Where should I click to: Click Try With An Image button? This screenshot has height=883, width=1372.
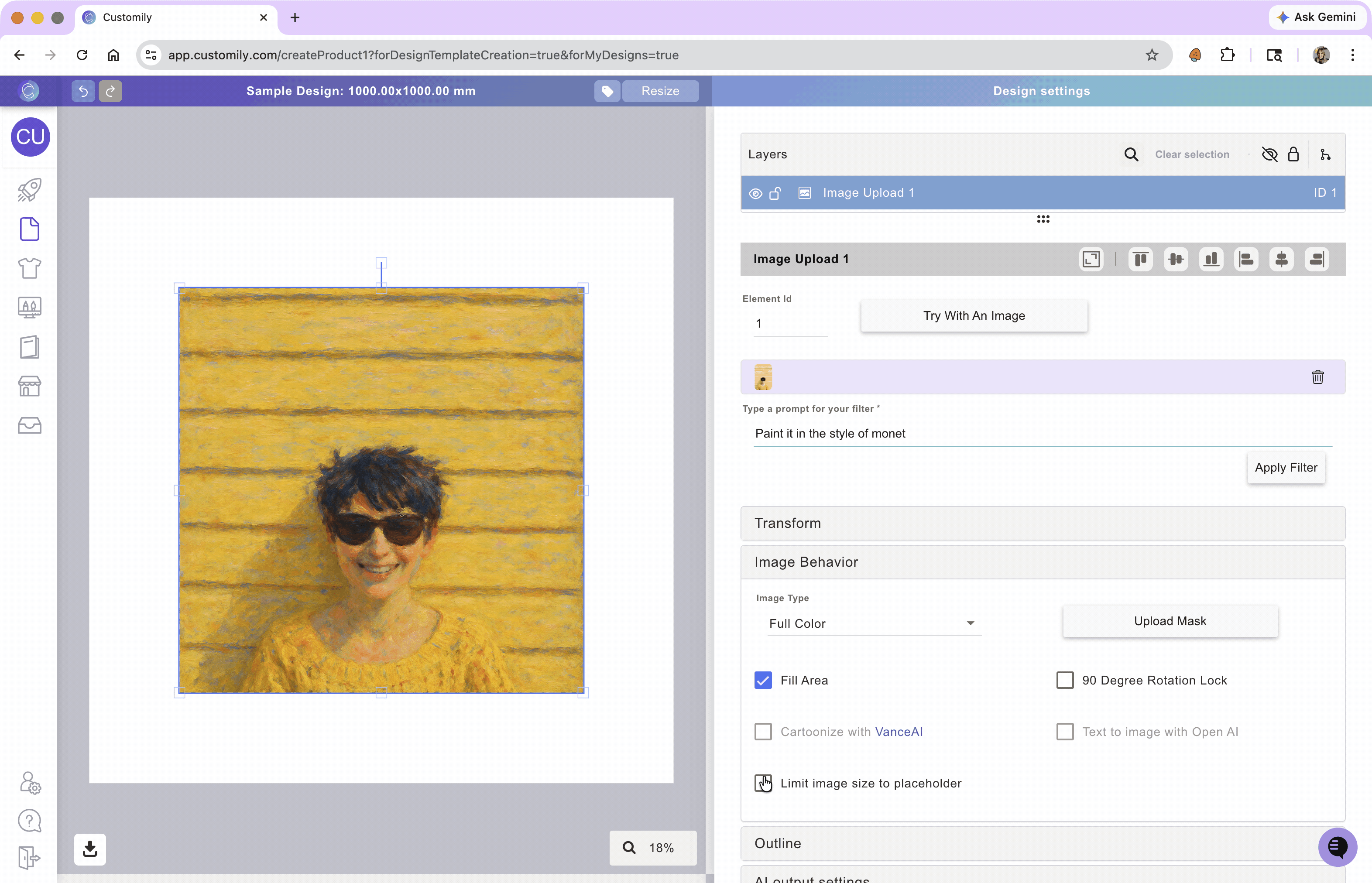(974, 315)
